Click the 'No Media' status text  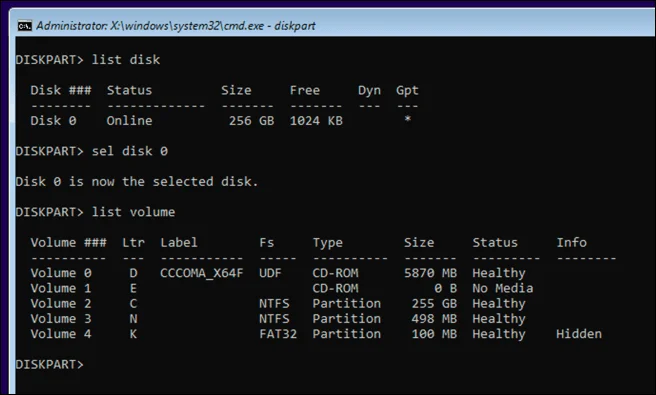[x=503, y=288]
